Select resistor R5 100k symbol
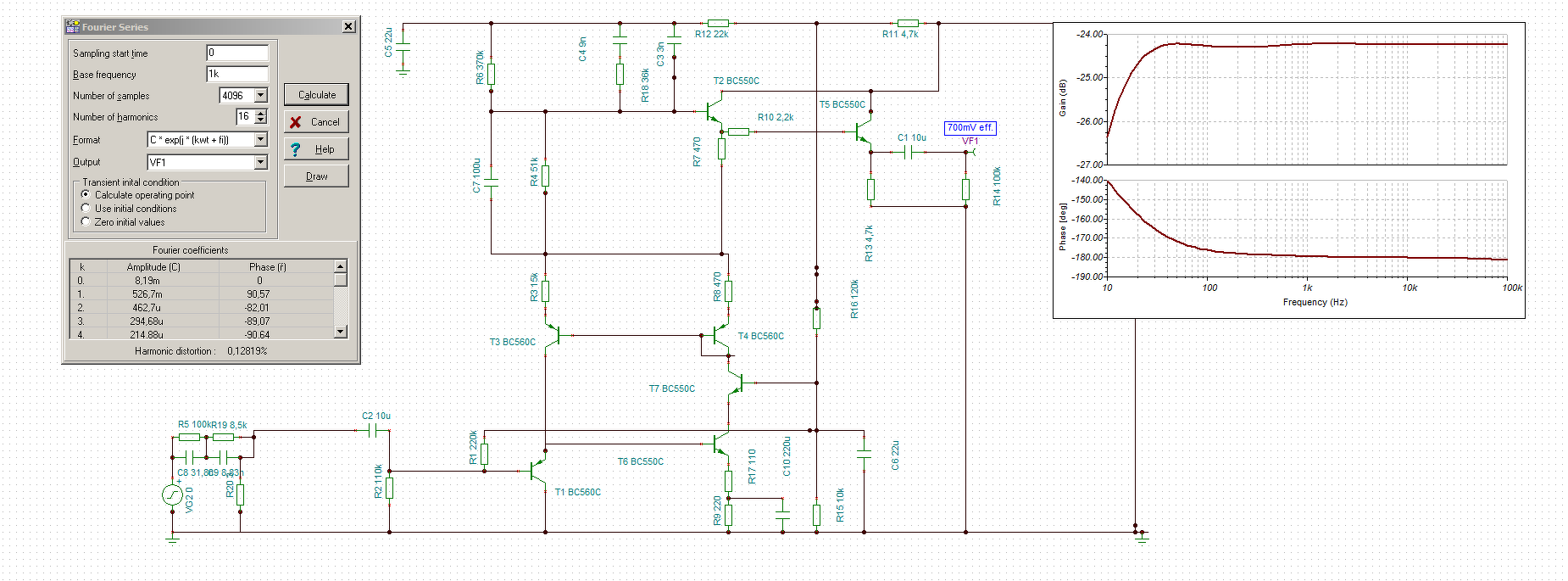This screenshot has height=581, width=1568. click(189, 437)
